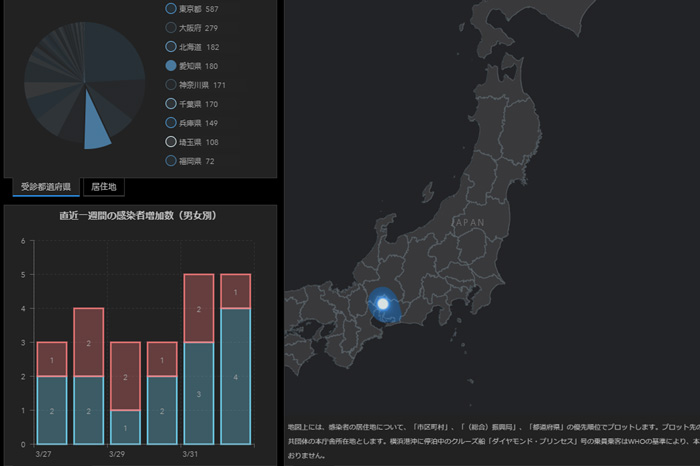Click the 北海道 legend circle icon
Viewport: 700px width, 466px height.
pos(170,46)
